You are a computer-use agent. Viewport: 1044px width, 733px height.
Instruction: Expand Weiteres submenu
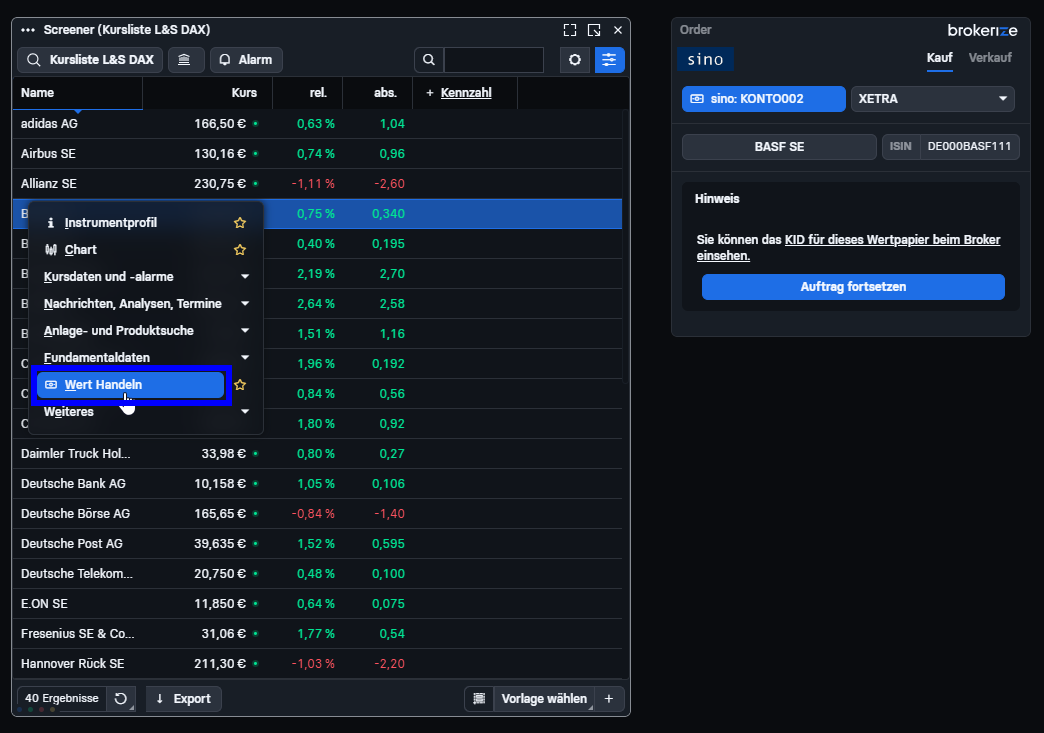point(146,412)
